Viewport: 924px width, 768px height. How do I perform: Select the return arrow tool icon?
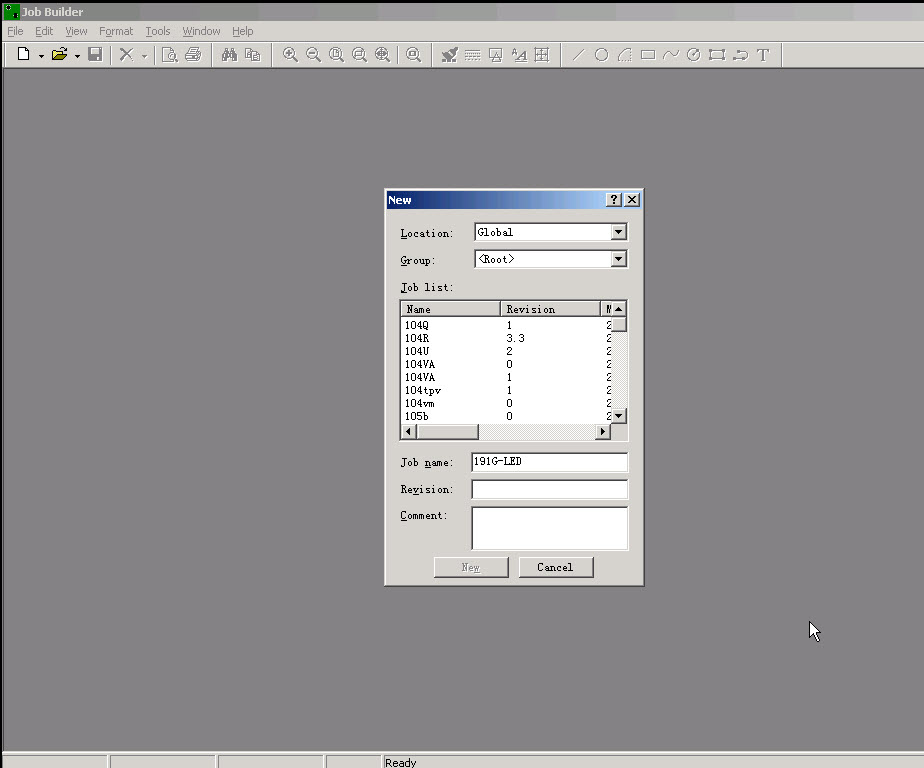740,55
